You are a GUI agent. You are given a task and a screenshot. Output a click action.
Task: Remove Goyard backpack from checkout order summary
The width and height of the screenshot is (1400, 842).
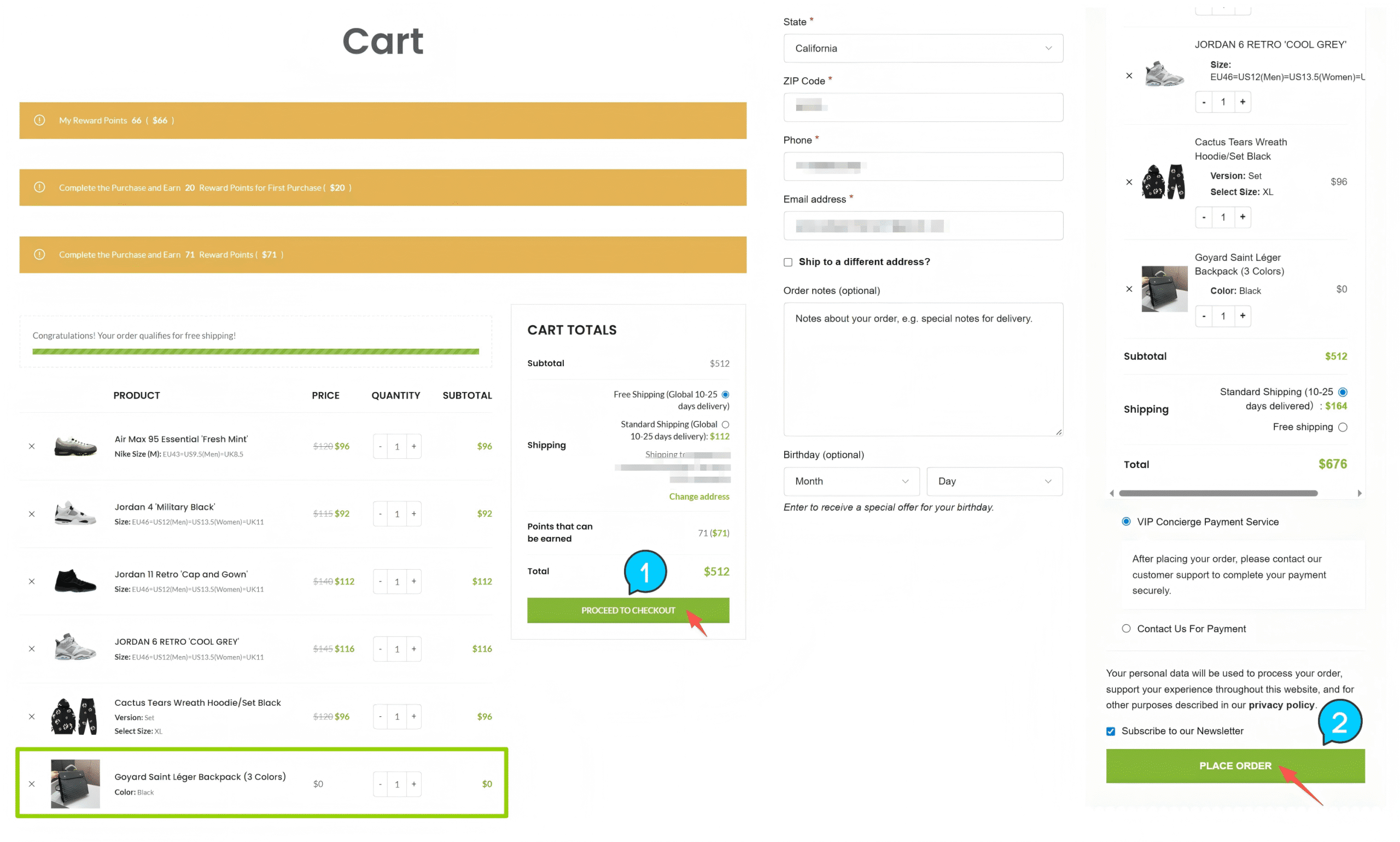click(1129, 289)
